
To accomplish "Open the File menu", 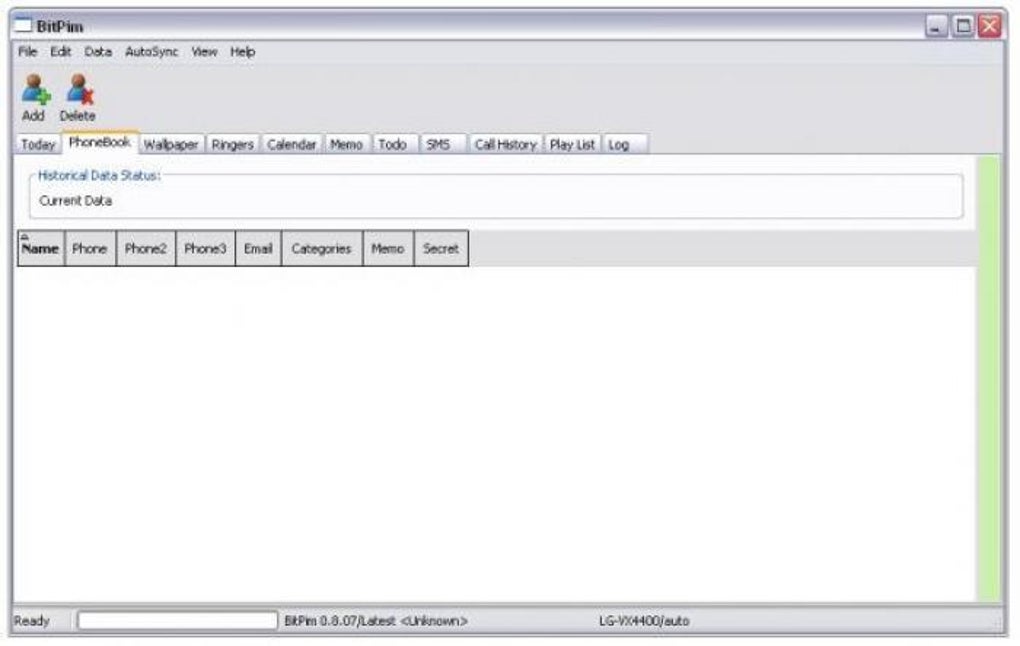I will (27, 51).
